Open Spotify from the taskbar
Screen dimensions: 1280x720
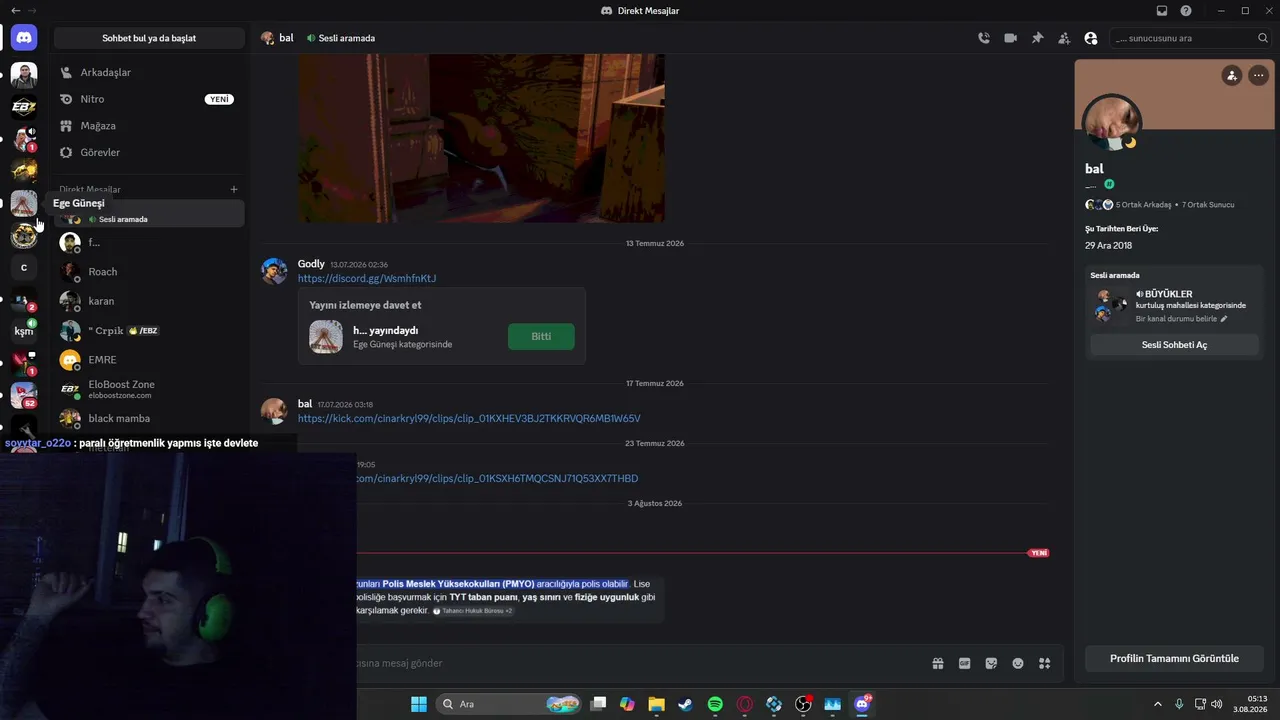tap(715, 704)
